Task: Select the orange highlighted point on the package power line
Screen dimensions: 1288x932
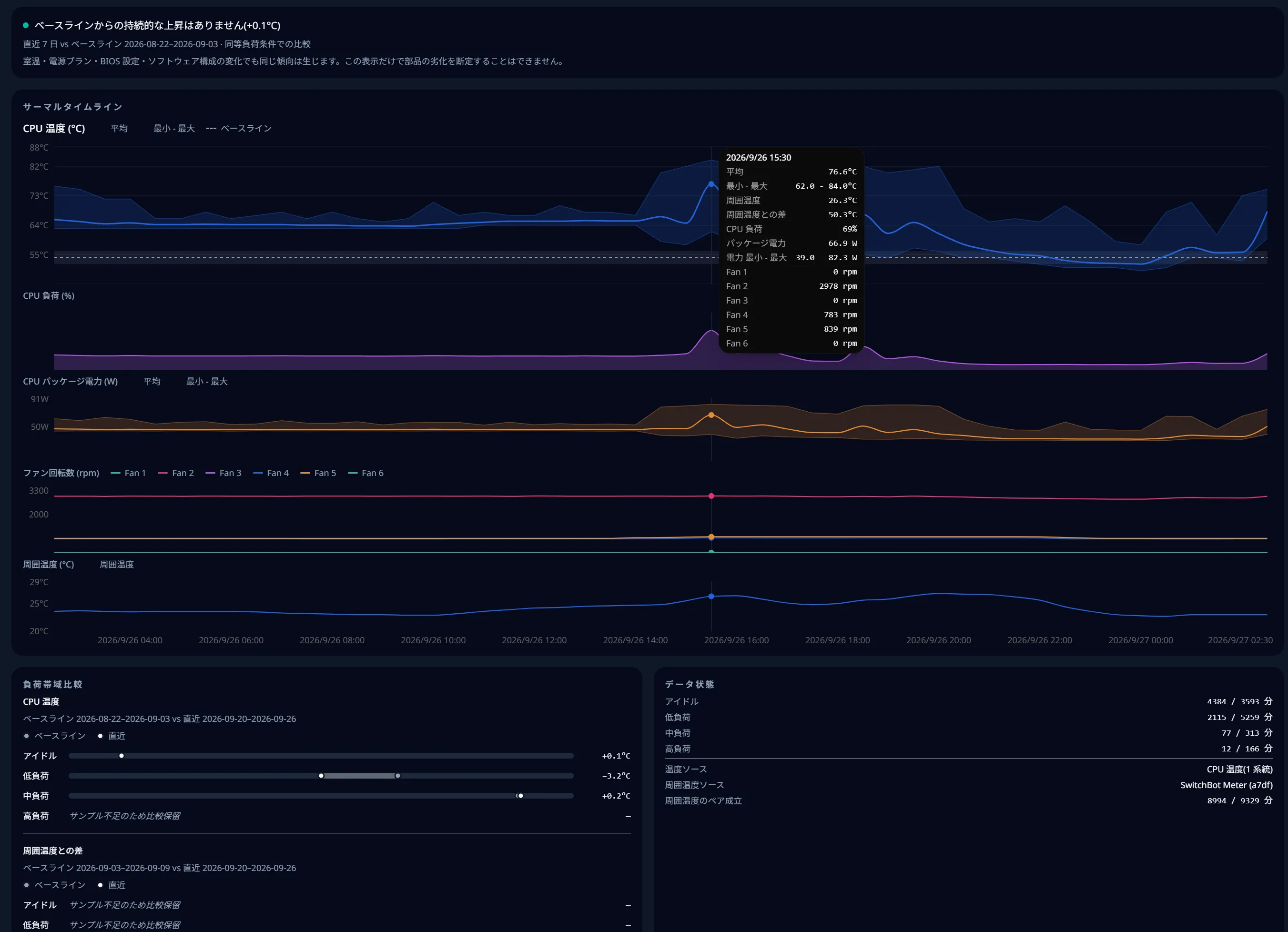Action: click(711, 415)
